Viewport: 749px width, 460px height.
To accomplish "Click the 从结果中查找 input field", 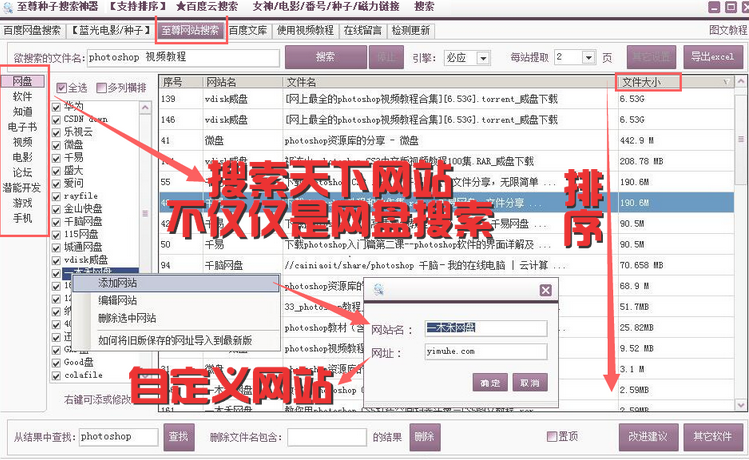I will (x=118, y=437).
